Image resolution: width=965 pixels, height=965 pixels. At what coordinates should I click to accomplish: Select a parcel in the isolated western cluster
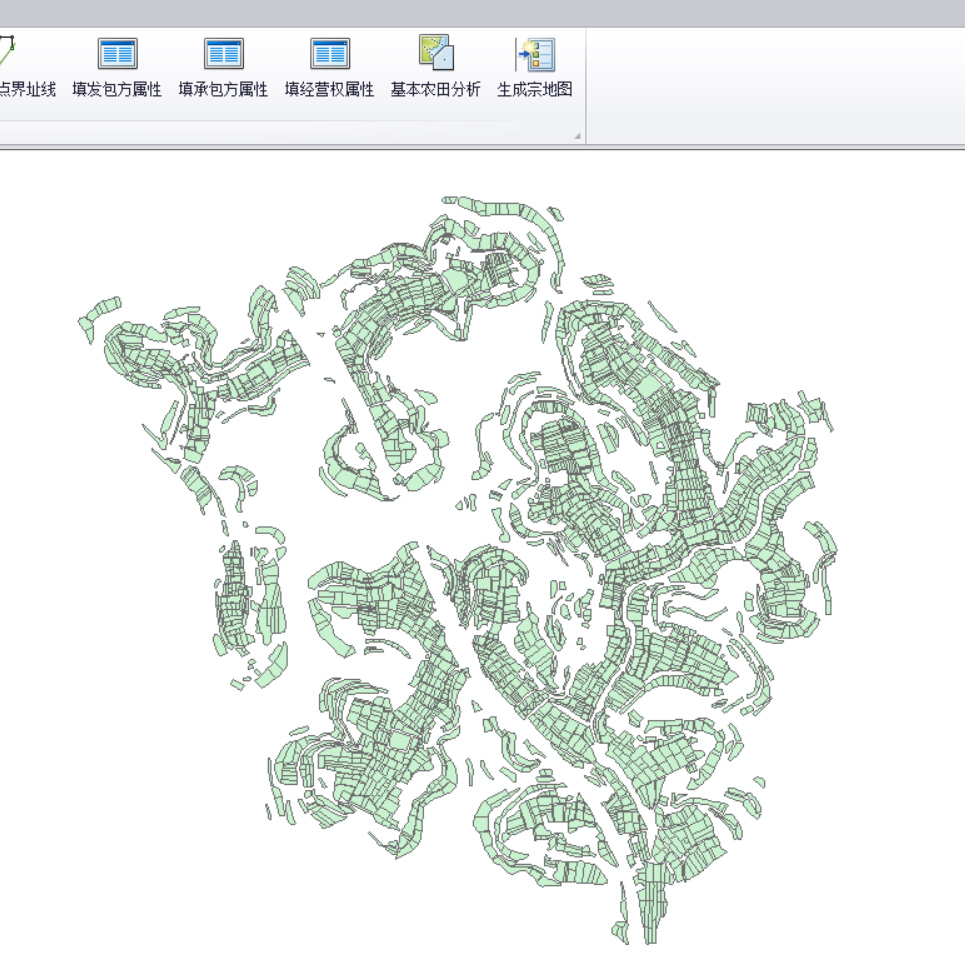(x=236, y=600)
